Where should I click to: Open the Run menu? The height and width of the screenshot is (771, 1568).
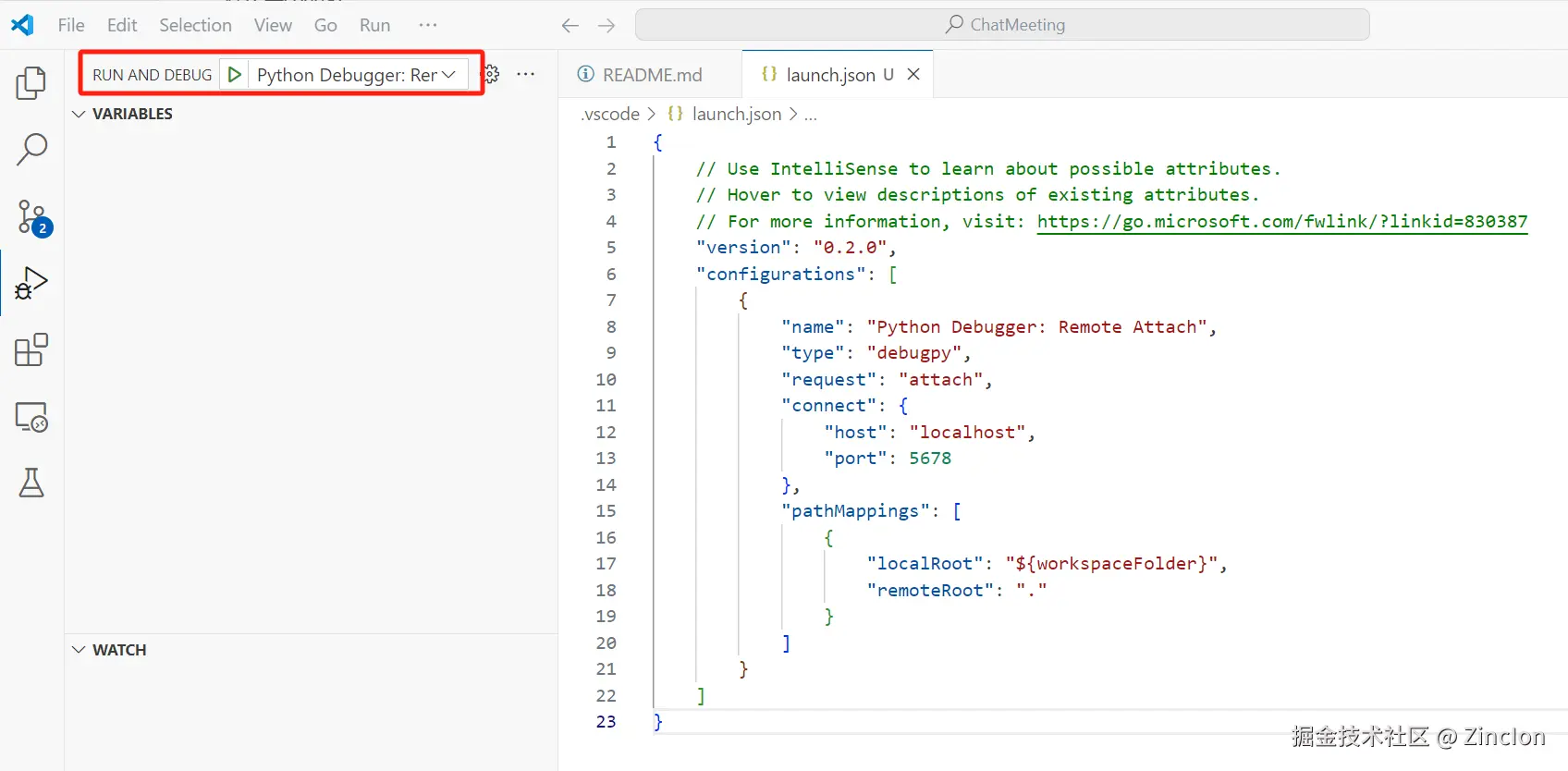pyautogui.click(x=374, y=25)
